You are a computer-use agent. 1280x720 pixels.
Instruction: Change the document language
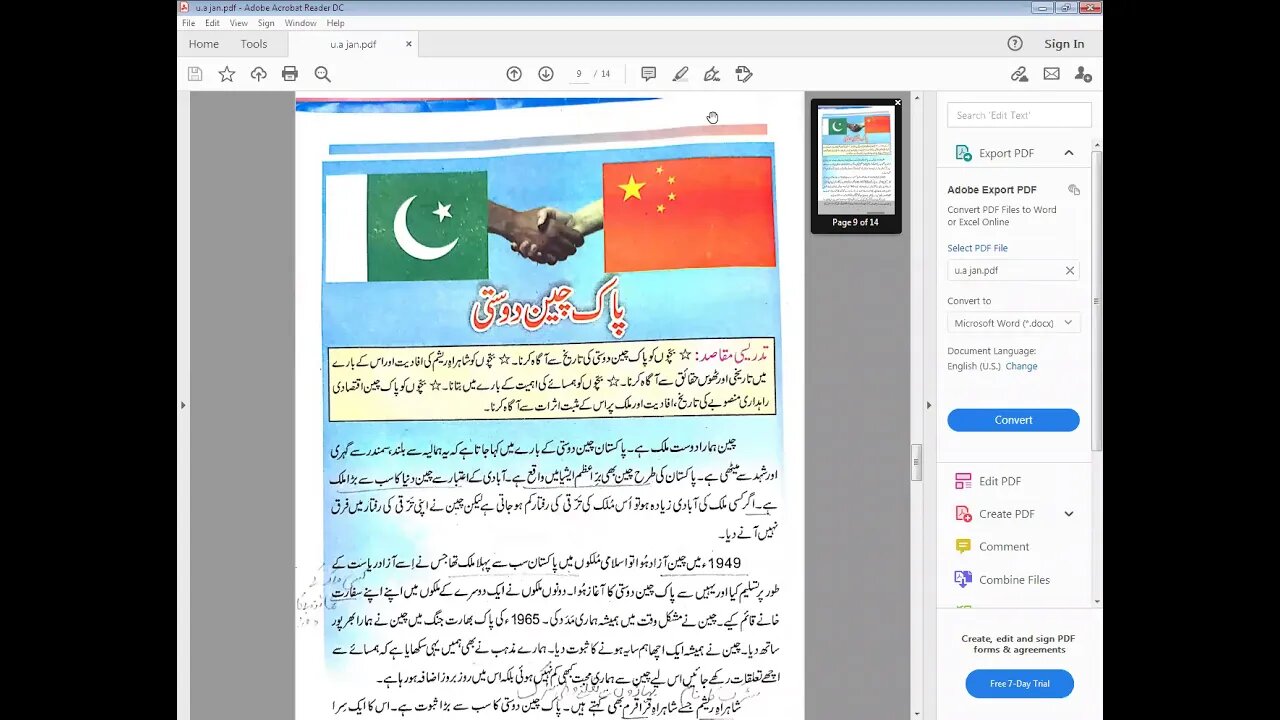[1021, 366]
